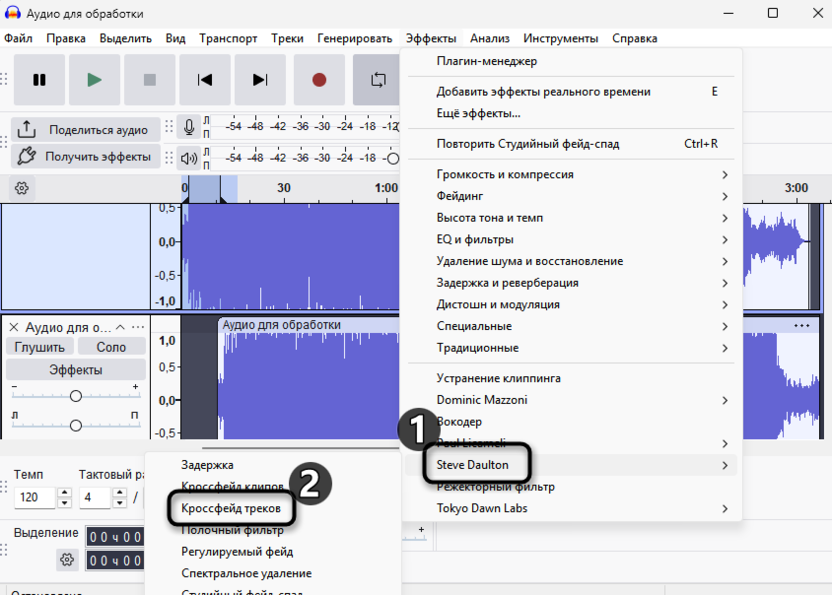Skip to start of the project

[205, 80]
